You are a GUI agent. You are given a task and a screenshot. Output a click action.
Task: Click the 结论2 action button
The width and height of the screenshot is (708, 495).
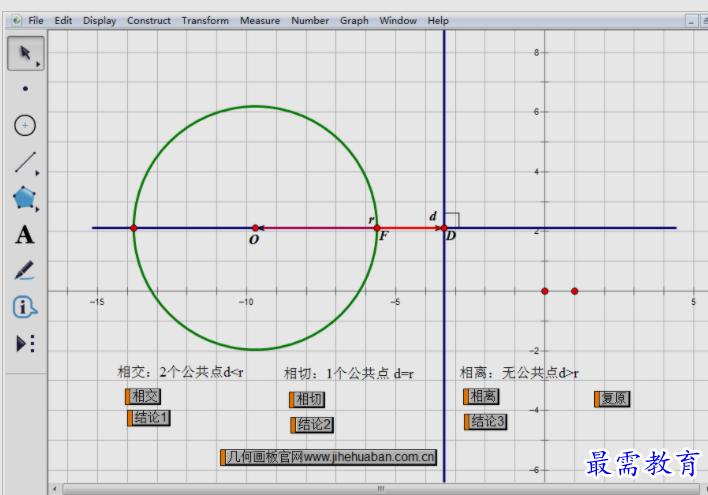pyautogui.click(x=312, y=425)
